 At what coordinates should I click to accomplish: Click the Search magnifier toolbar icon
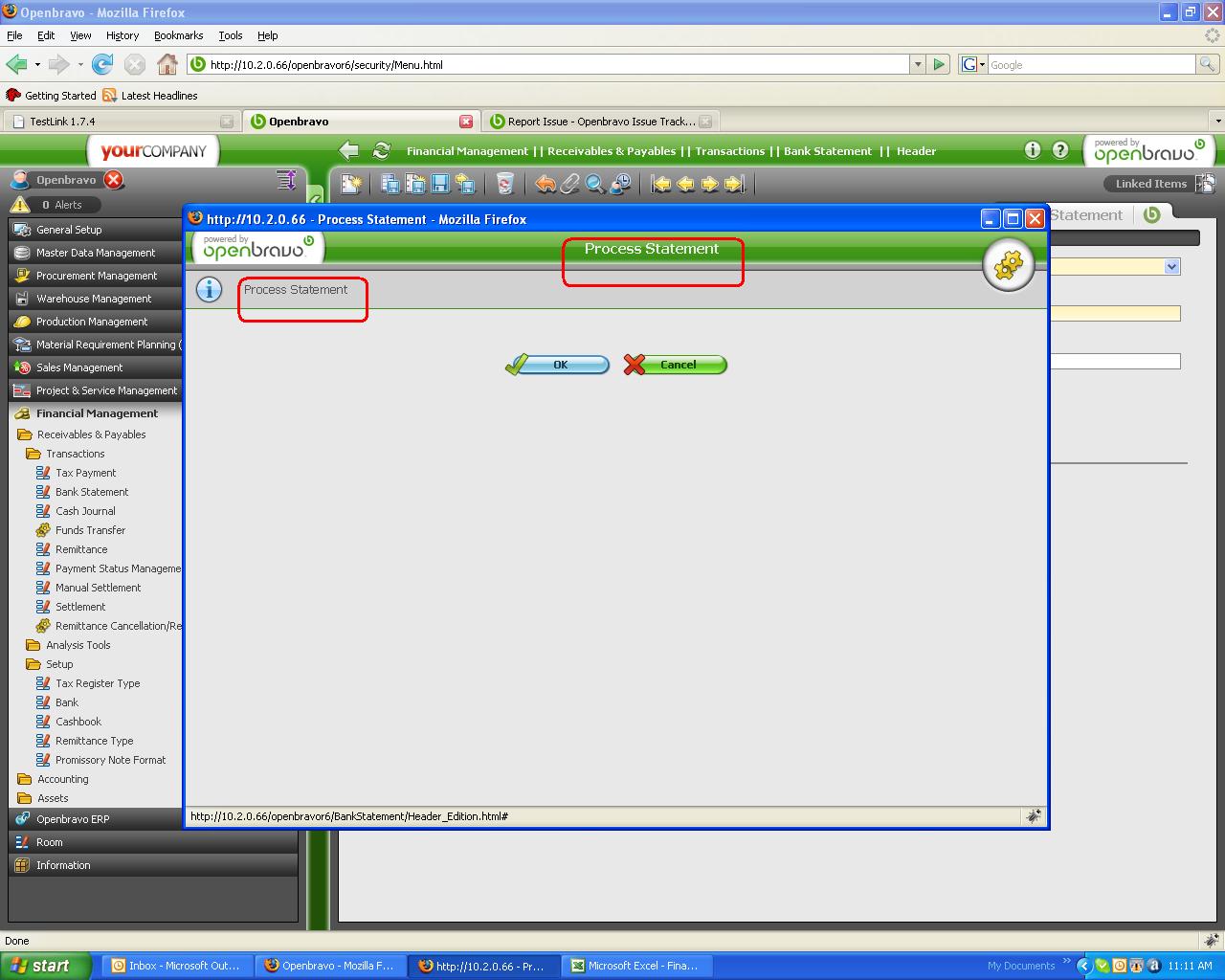click(594, 184)
